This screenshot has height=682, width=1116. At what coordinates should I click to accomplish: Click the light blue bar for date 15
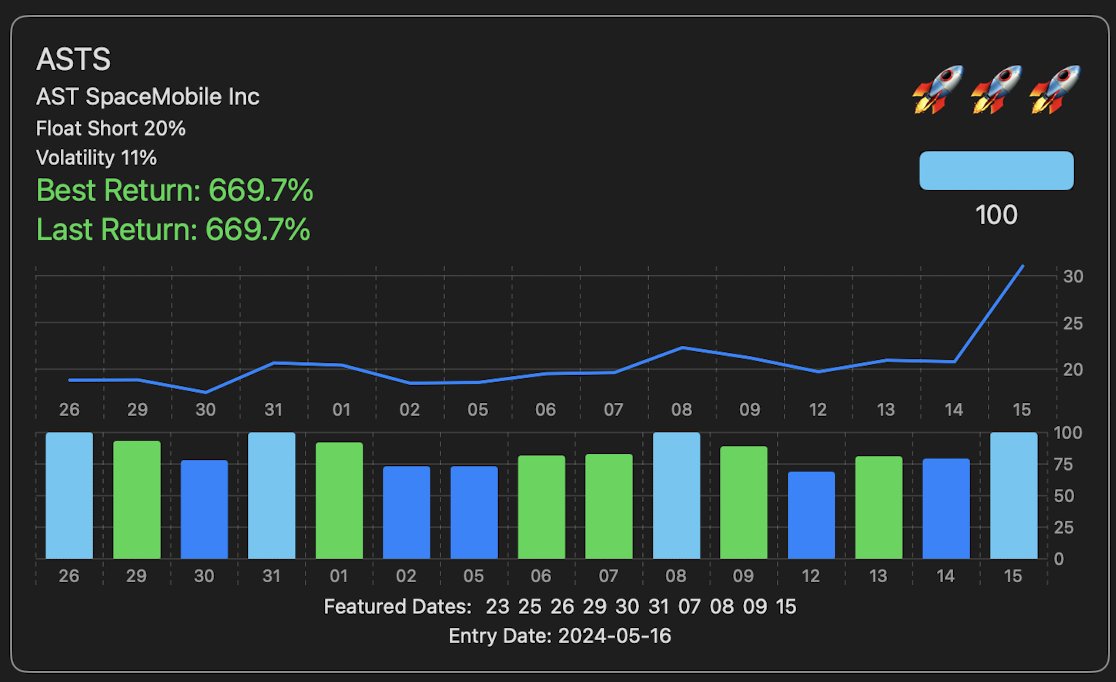[x=1014, y=495]
